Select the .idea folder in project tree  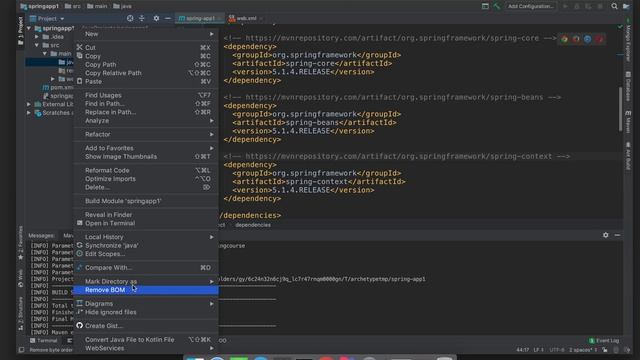click(53, 37)
